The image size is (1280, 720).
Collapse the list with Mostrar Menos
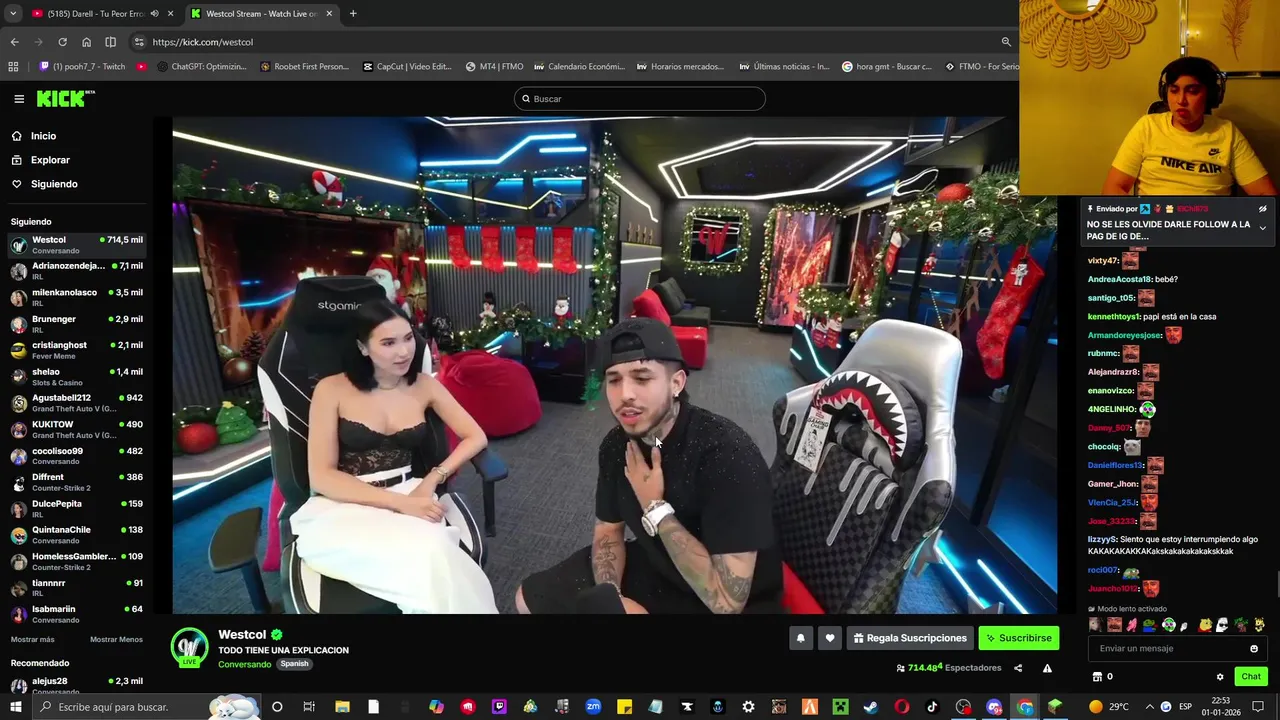pyautogui.click(x=116, y=639)
